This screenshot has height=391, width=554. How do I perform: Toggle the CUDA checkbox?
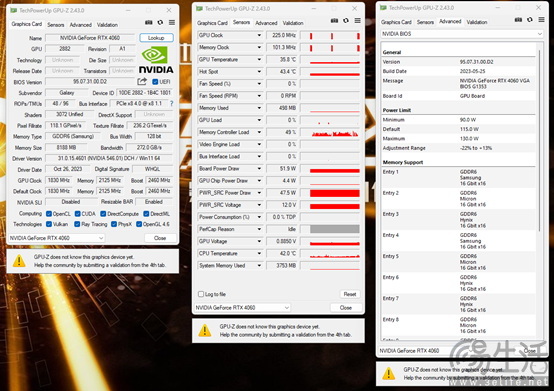click(77, 214)
